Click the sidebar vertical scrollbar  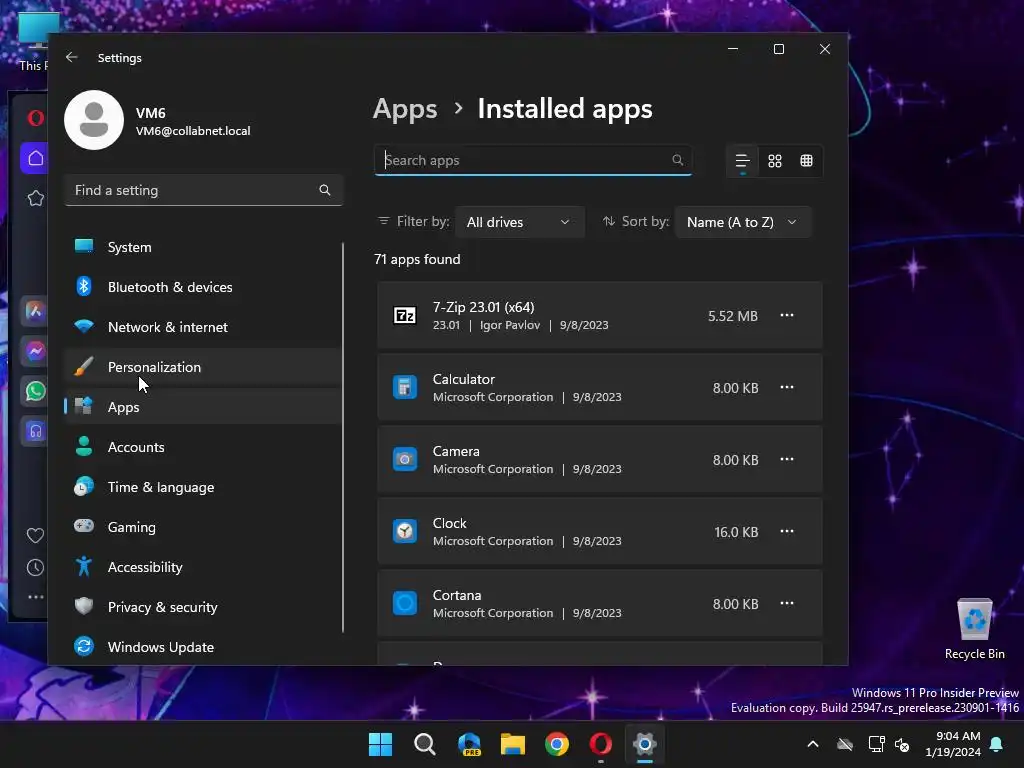[x=343, y=438]
